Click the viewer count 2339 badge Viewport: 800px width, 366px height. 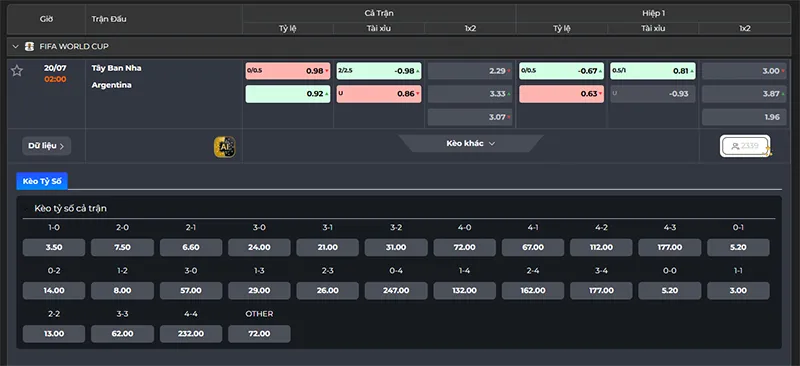(745, 146)
